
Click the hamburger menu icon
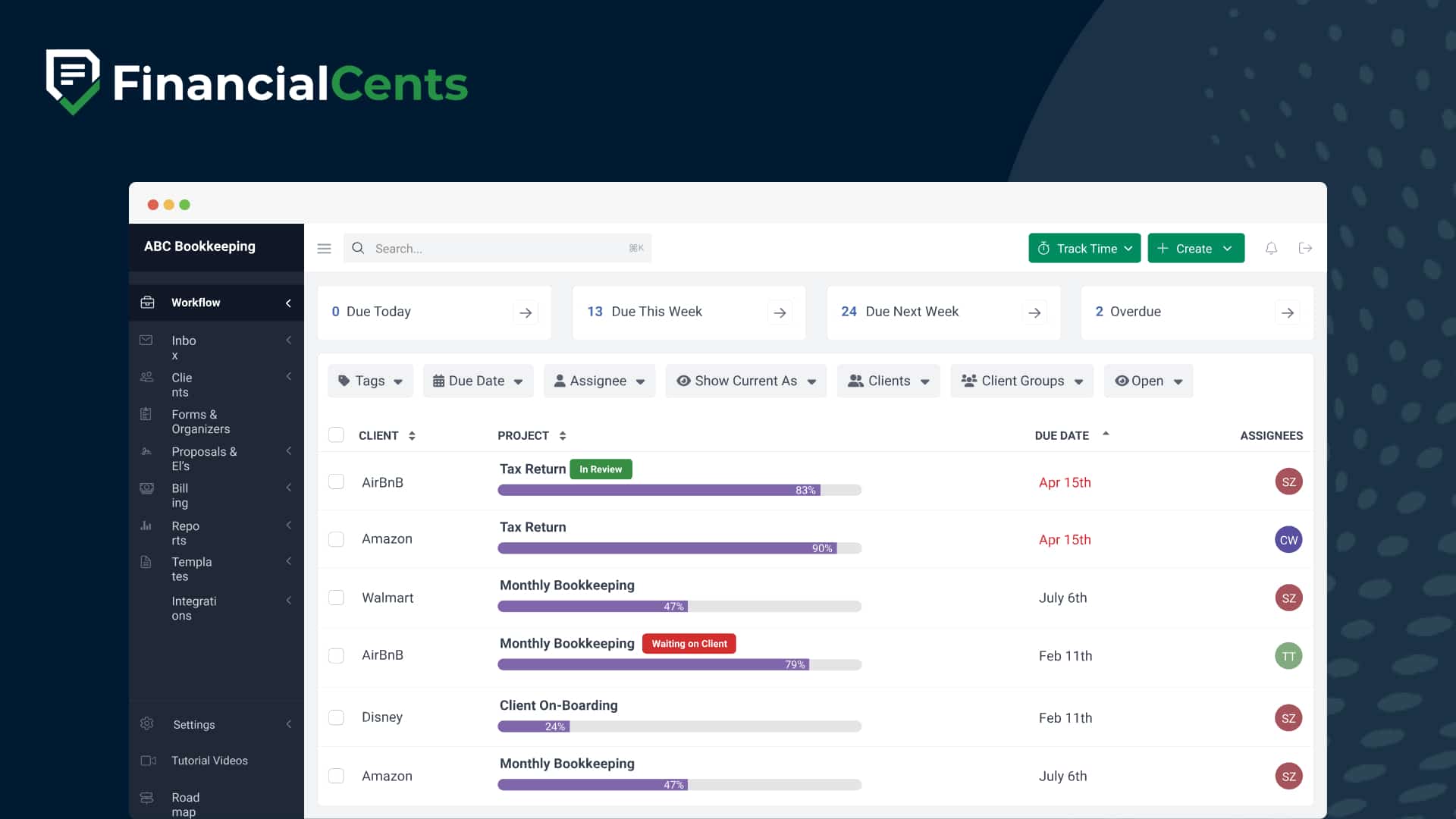tap(324, 249)
